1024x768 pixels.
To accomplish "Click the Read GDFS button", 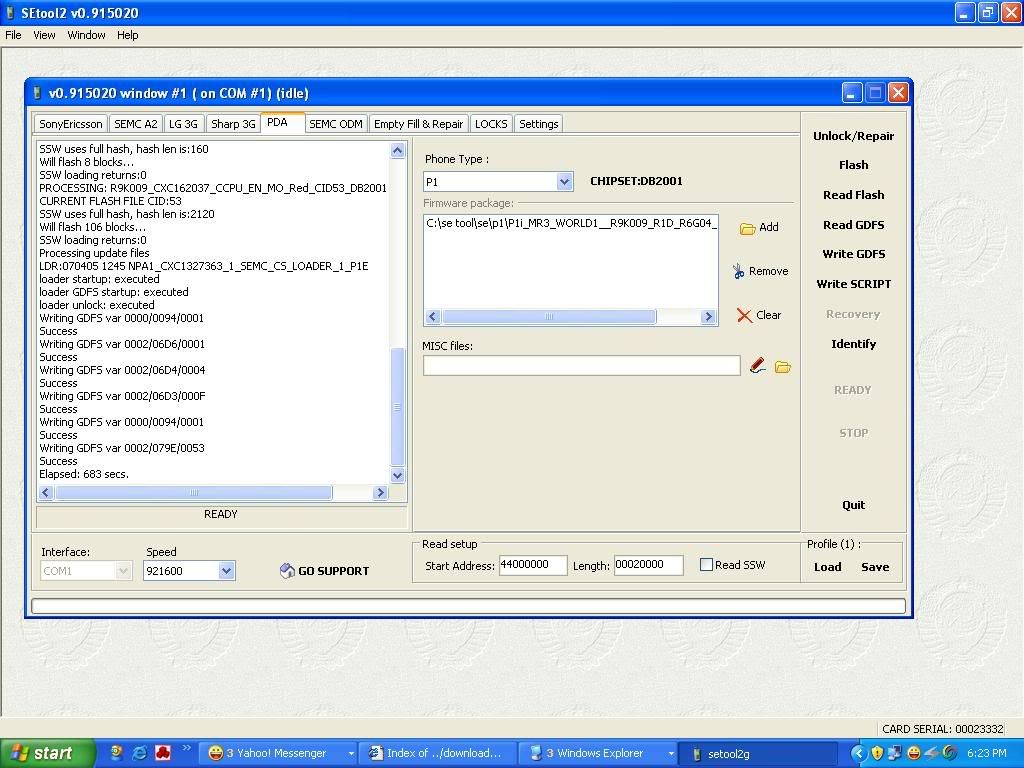I will (x=854, y=225).
